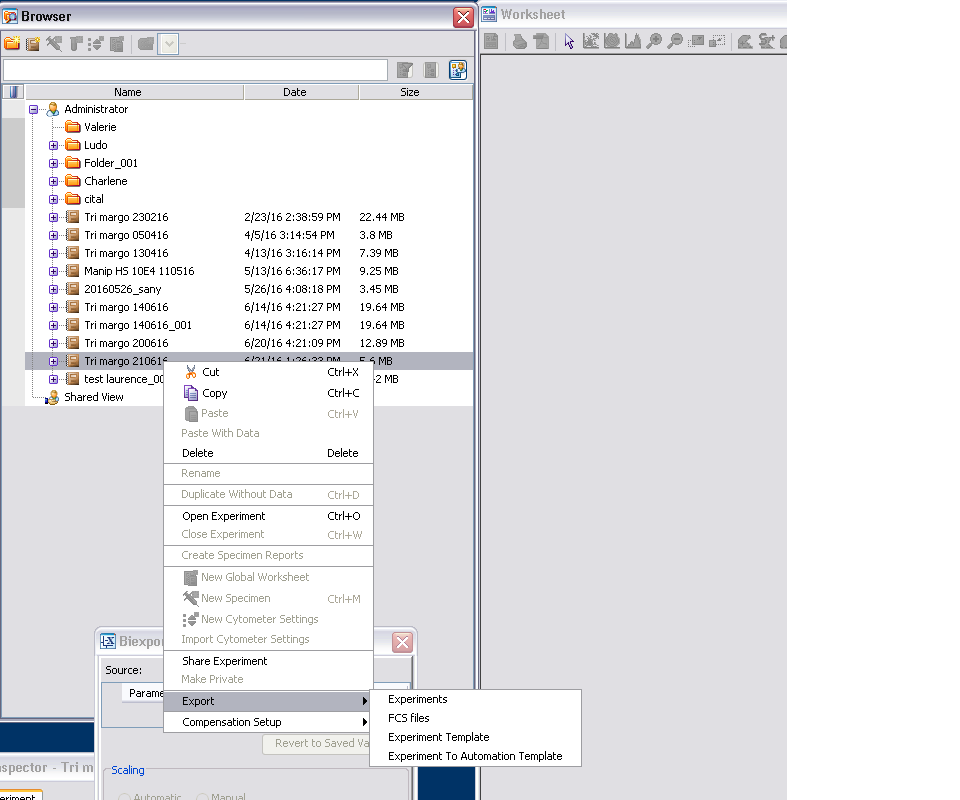960x800 pixels.
Task: Click the Browser search text field
Action: pos(195,70)
